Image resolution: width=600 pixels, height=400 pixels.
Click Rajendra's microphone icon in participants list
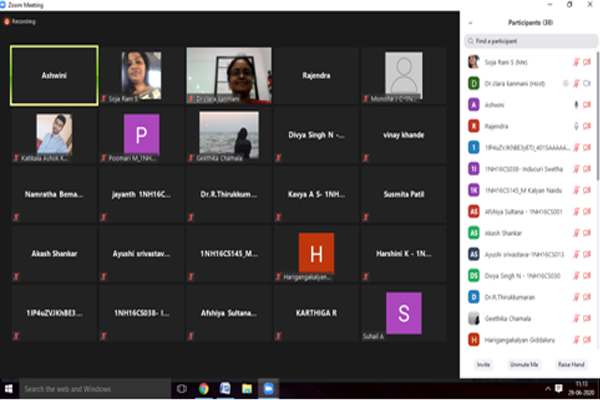coord(576,125)
